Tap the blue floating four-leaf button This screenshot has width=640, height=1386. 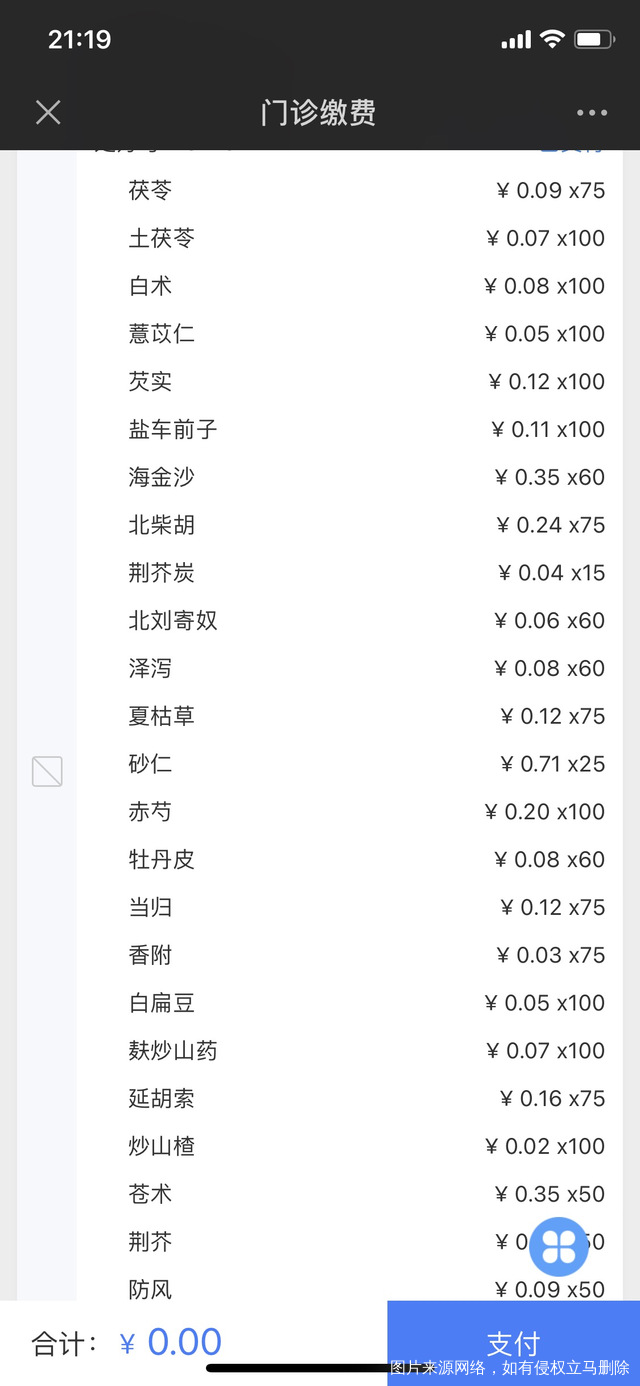pos(559,1246)
